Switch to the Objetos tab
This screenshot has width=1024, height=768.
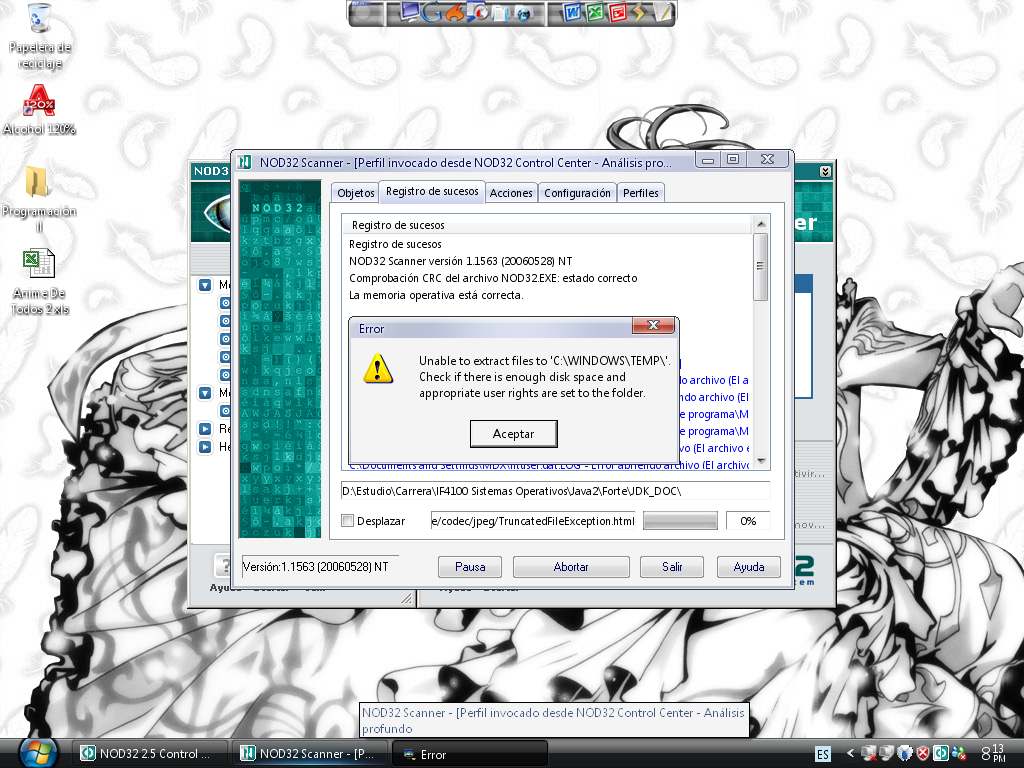click(x=356, y=193)
